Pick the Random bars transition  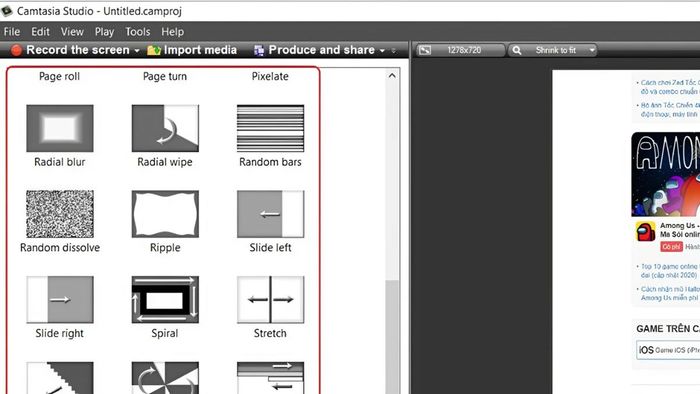click(x=271, y=129)
